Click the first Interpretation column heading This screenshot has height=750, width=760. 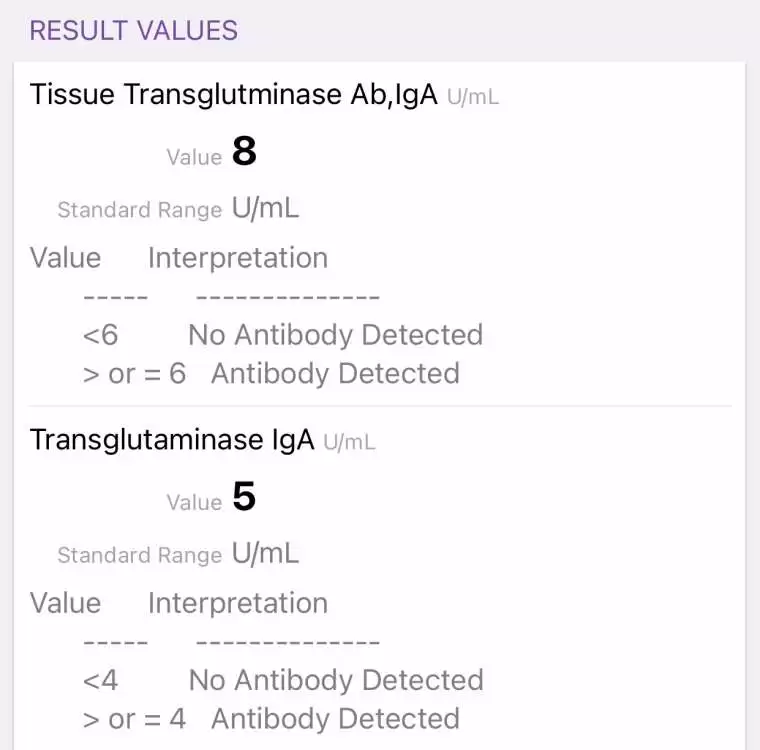click(238, 258)
